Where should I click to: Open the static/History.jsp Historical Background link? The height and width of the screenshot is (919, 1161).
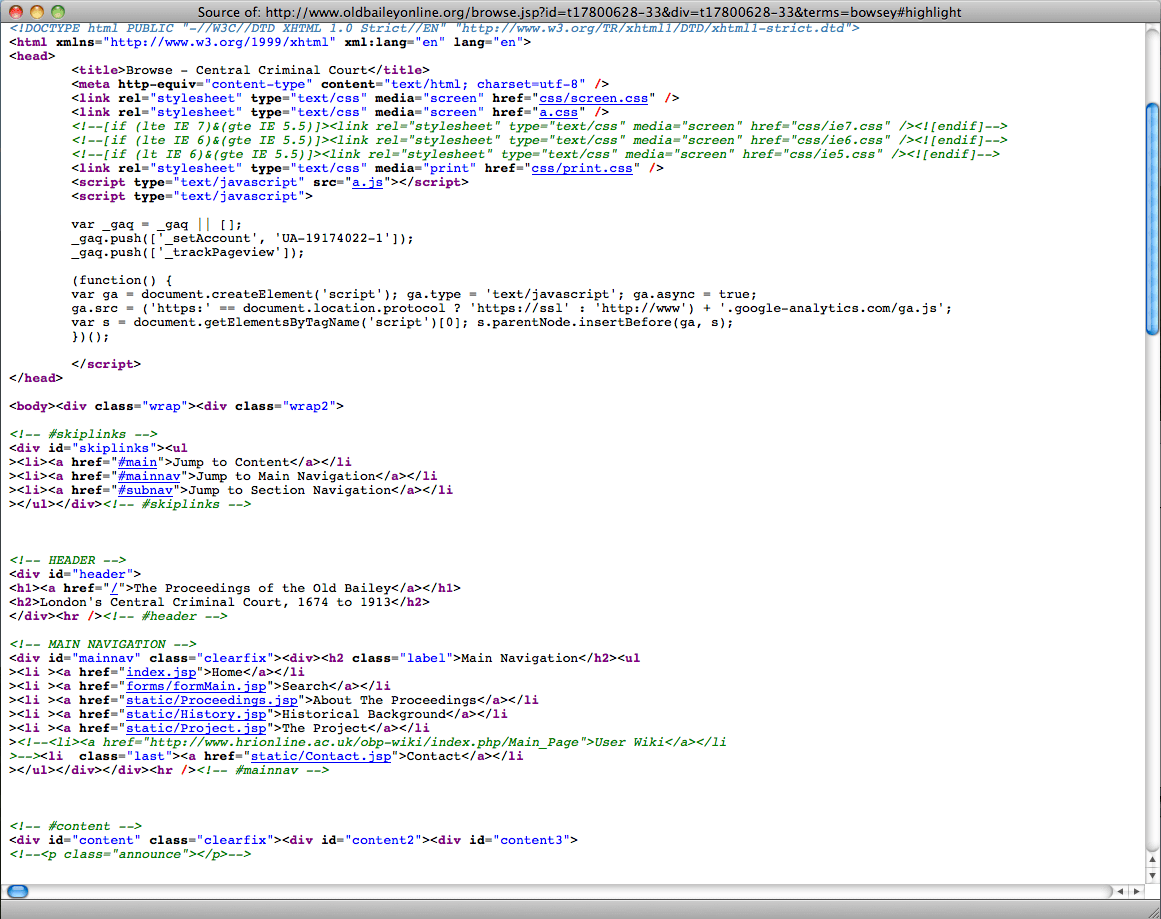pyautogui.click(x=197, y=714)
